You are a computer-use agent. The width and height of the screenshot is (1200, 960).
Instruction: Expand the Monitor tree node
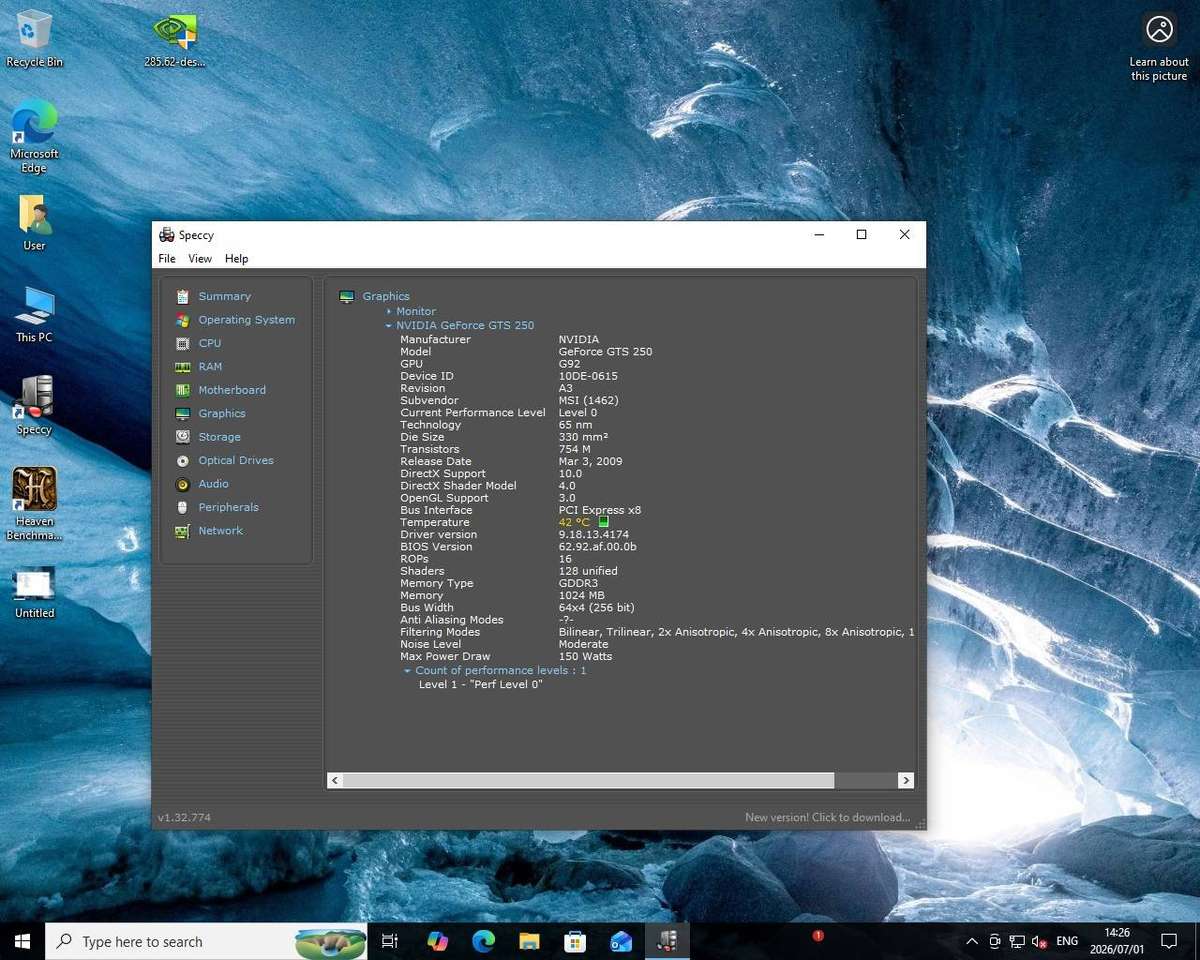point(389,312)
